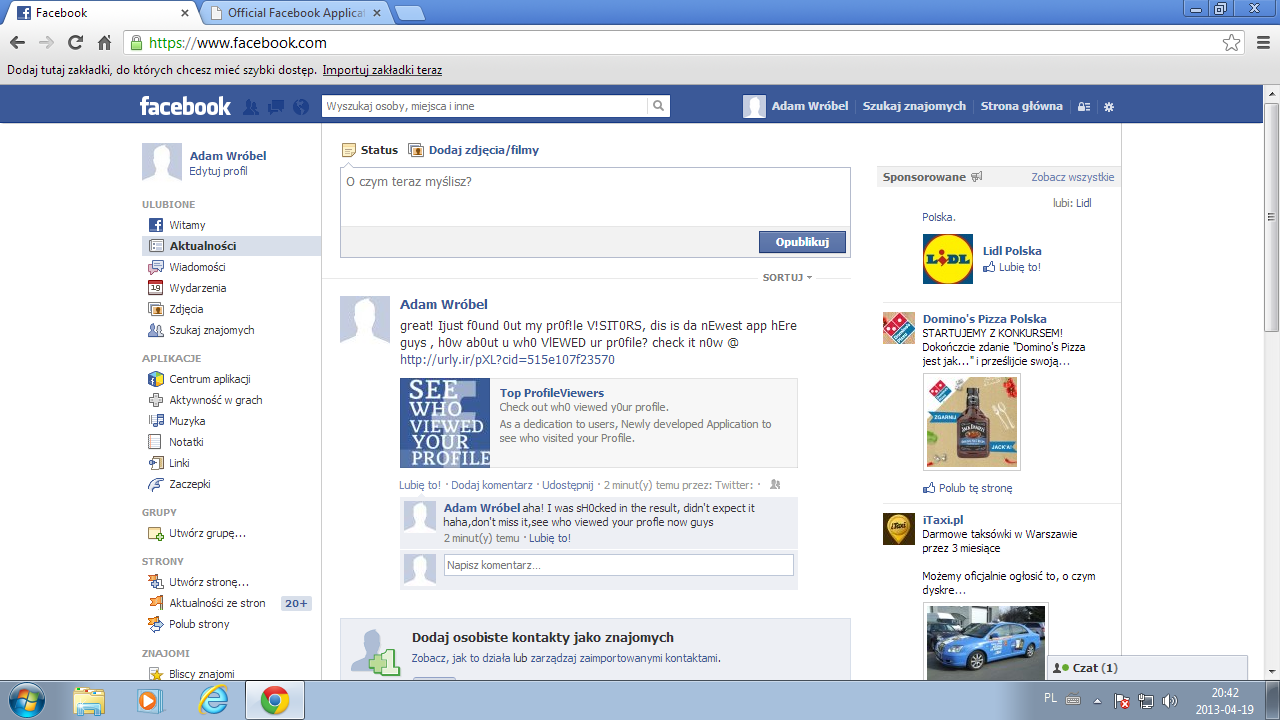The height and width of the screenshot is (720, 1280).
Task: Click the Witamy icon in the sidebar
Action: pyautogui.click(x=156, y=225)
